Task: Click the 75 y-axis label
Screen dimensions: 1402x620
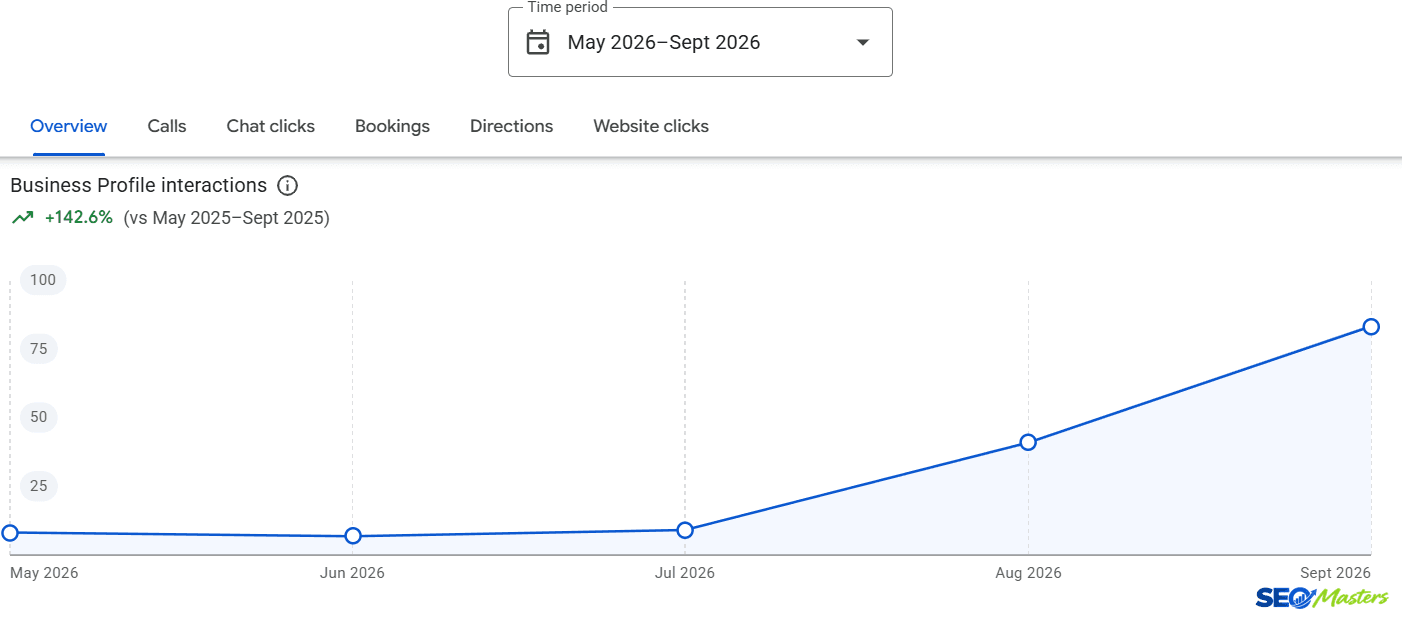Action: (39, 349)
